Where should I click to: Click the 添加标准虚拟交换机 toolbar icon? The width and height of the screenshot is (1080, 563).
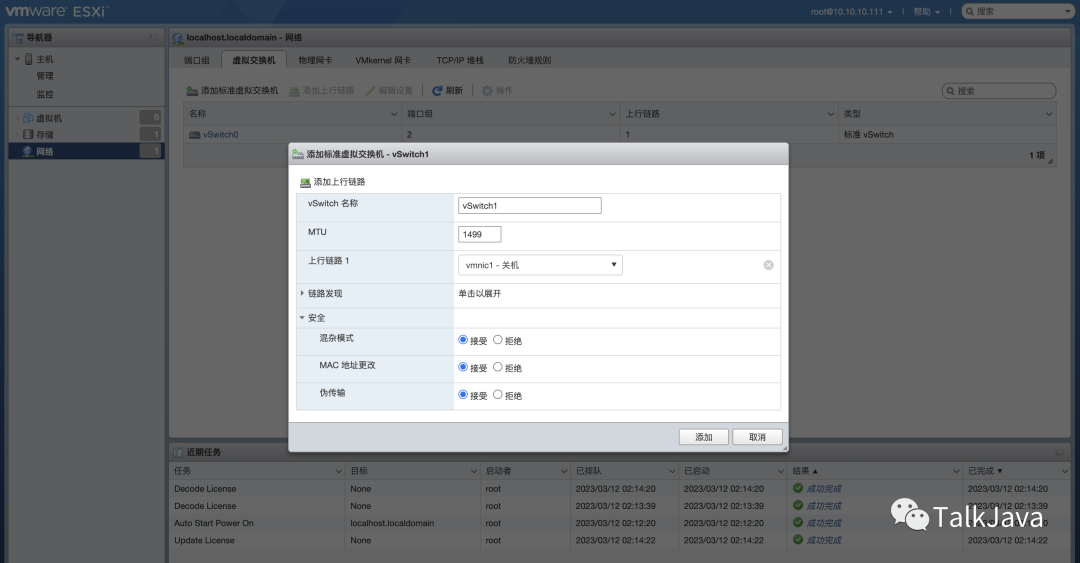(193, 91)
